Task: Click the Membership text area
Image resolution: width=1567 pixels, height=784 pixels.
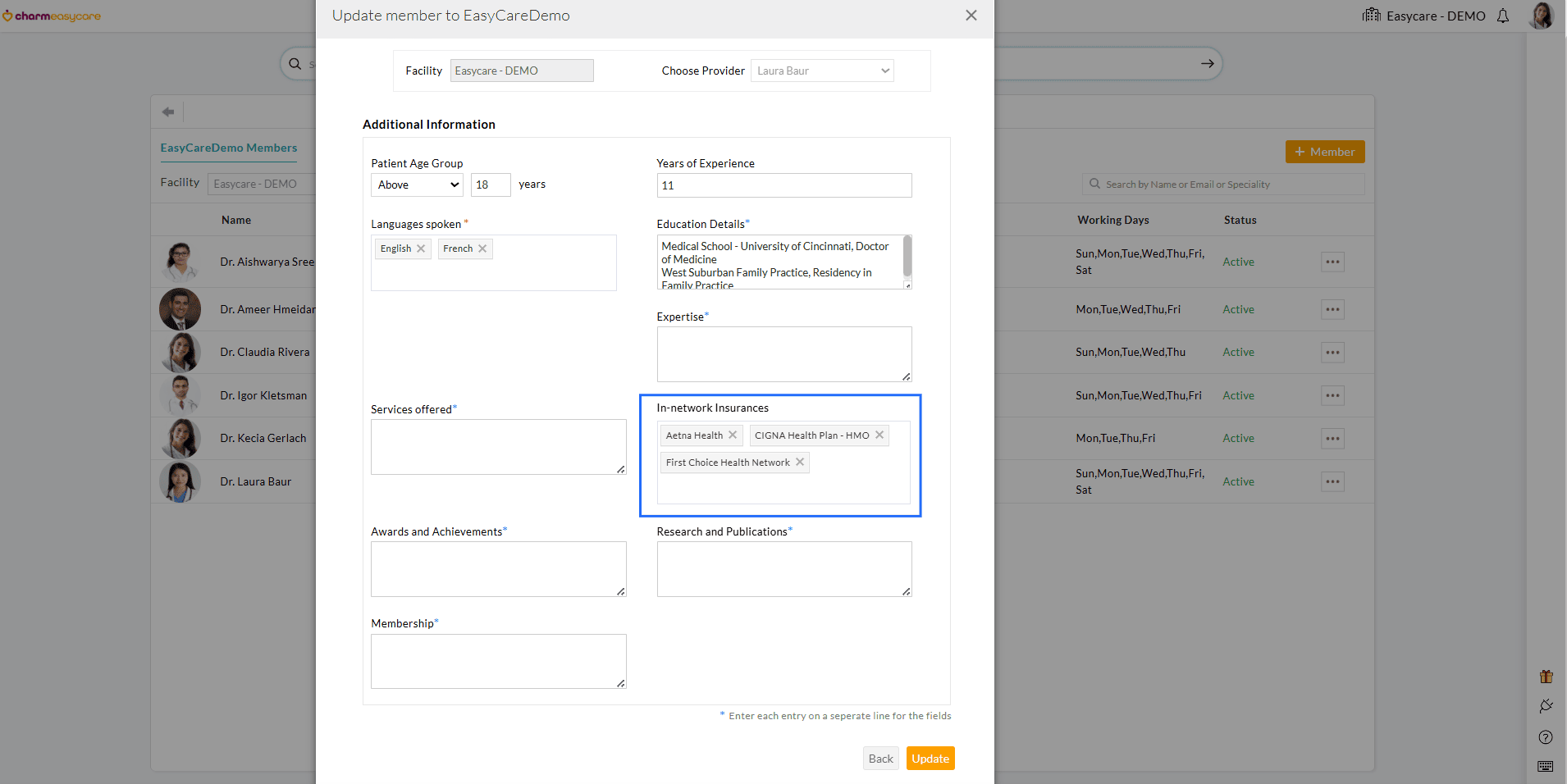Action: tap(499, 661)
